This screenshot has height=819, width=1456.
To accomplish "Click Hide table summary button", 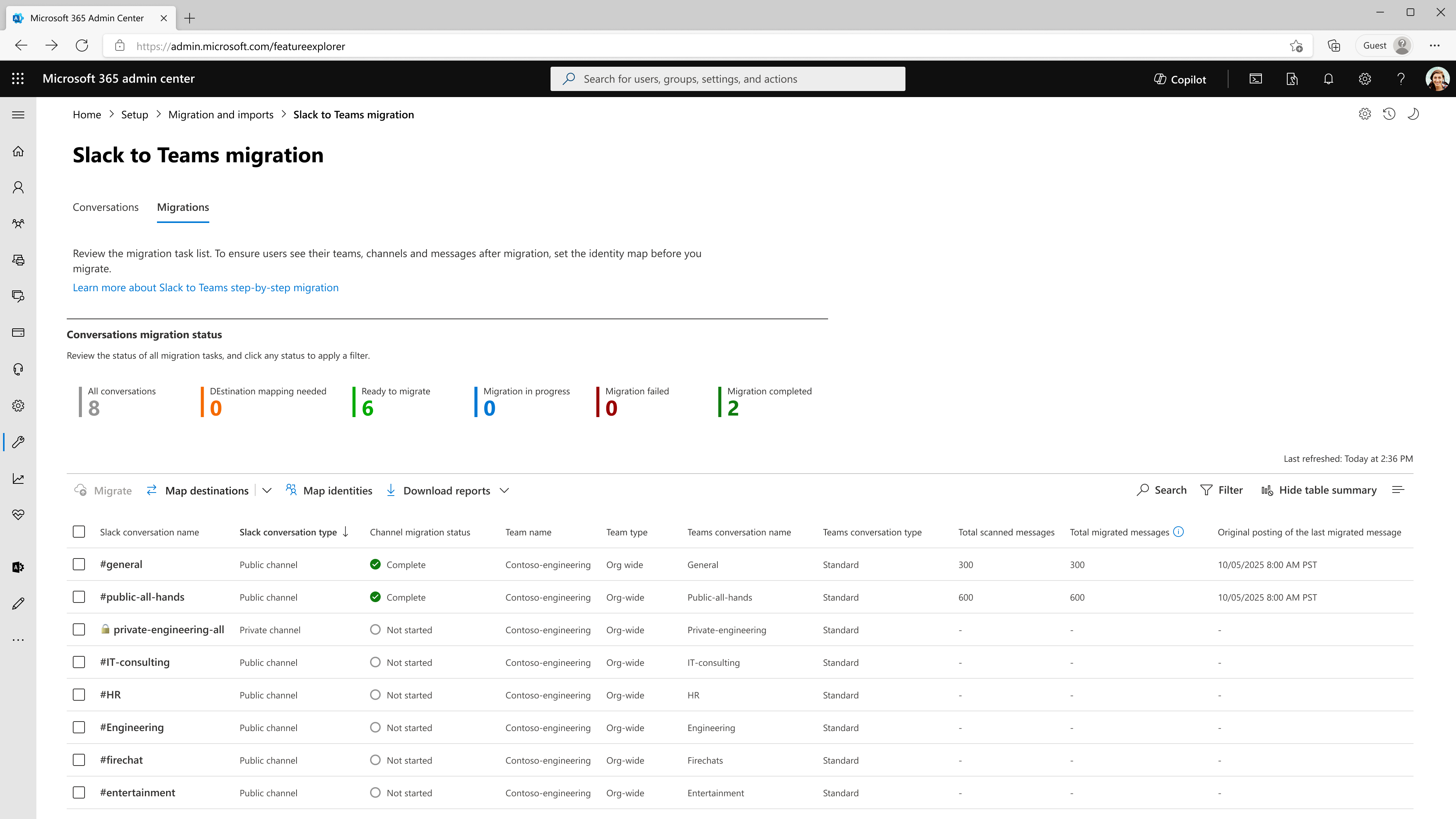I will [x=1319, y=490].
